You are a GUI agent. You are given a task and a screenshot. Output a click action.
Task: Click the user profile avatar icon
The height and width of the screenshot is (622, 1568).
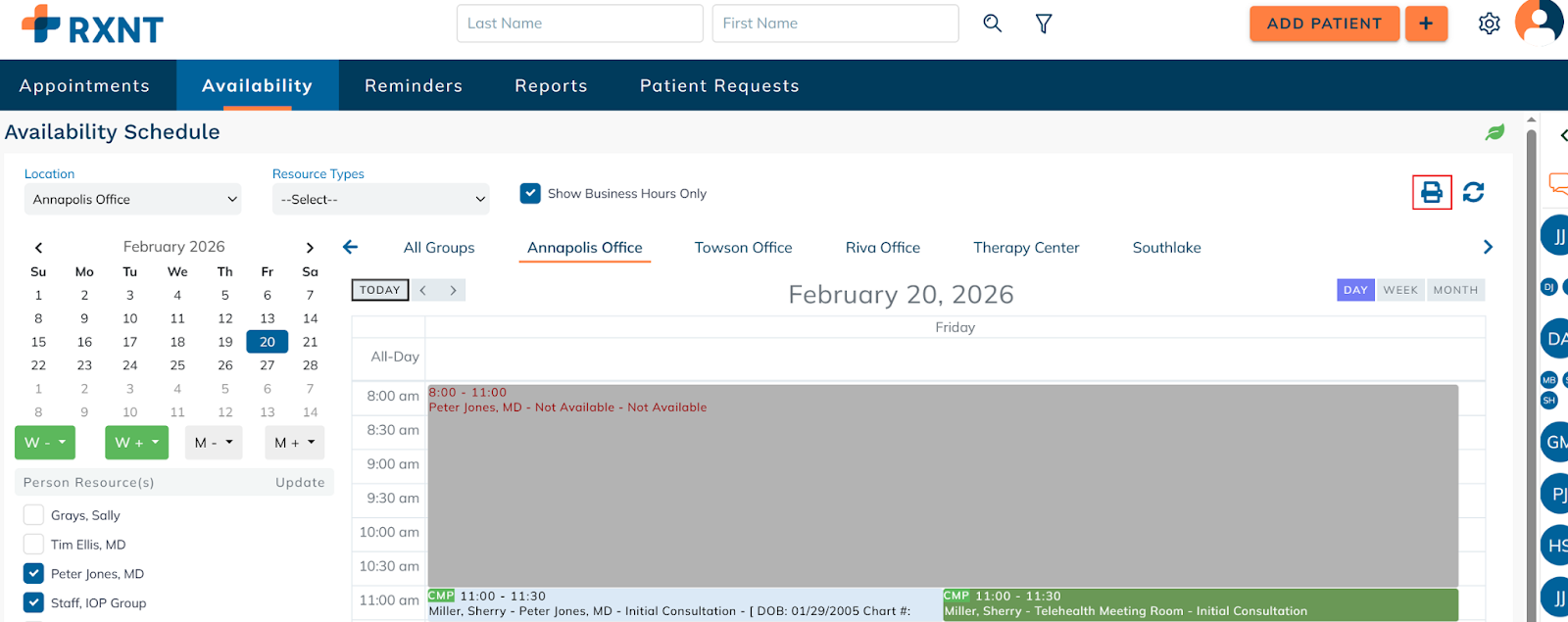(x=1540, y=22)
